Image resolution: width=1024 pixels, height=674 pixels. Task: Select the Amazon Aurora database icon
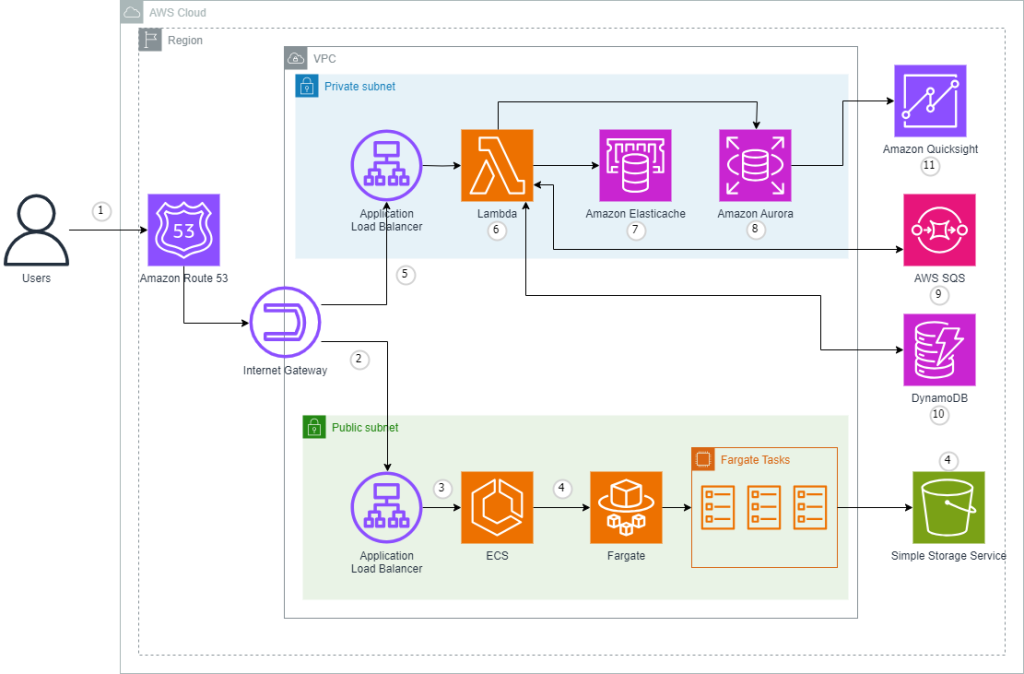755,165
